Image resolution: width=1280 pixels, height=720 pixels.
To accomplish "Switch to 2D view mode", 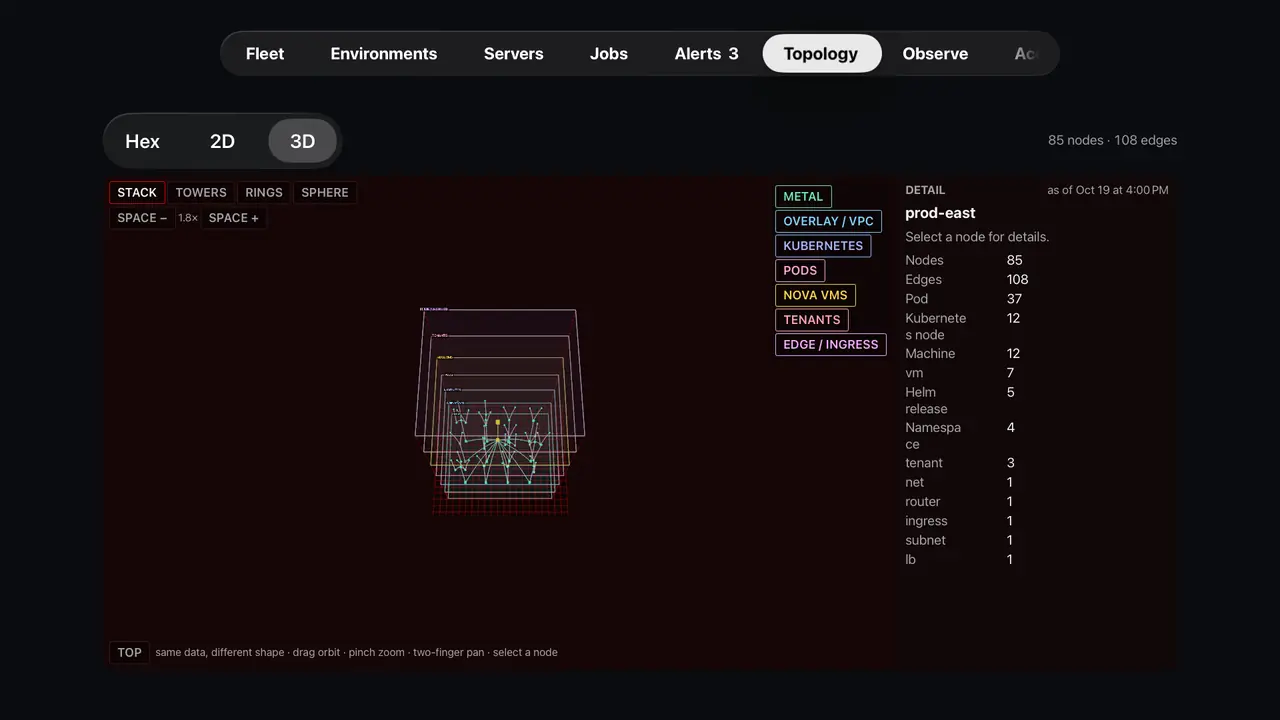I will (222, 141).
